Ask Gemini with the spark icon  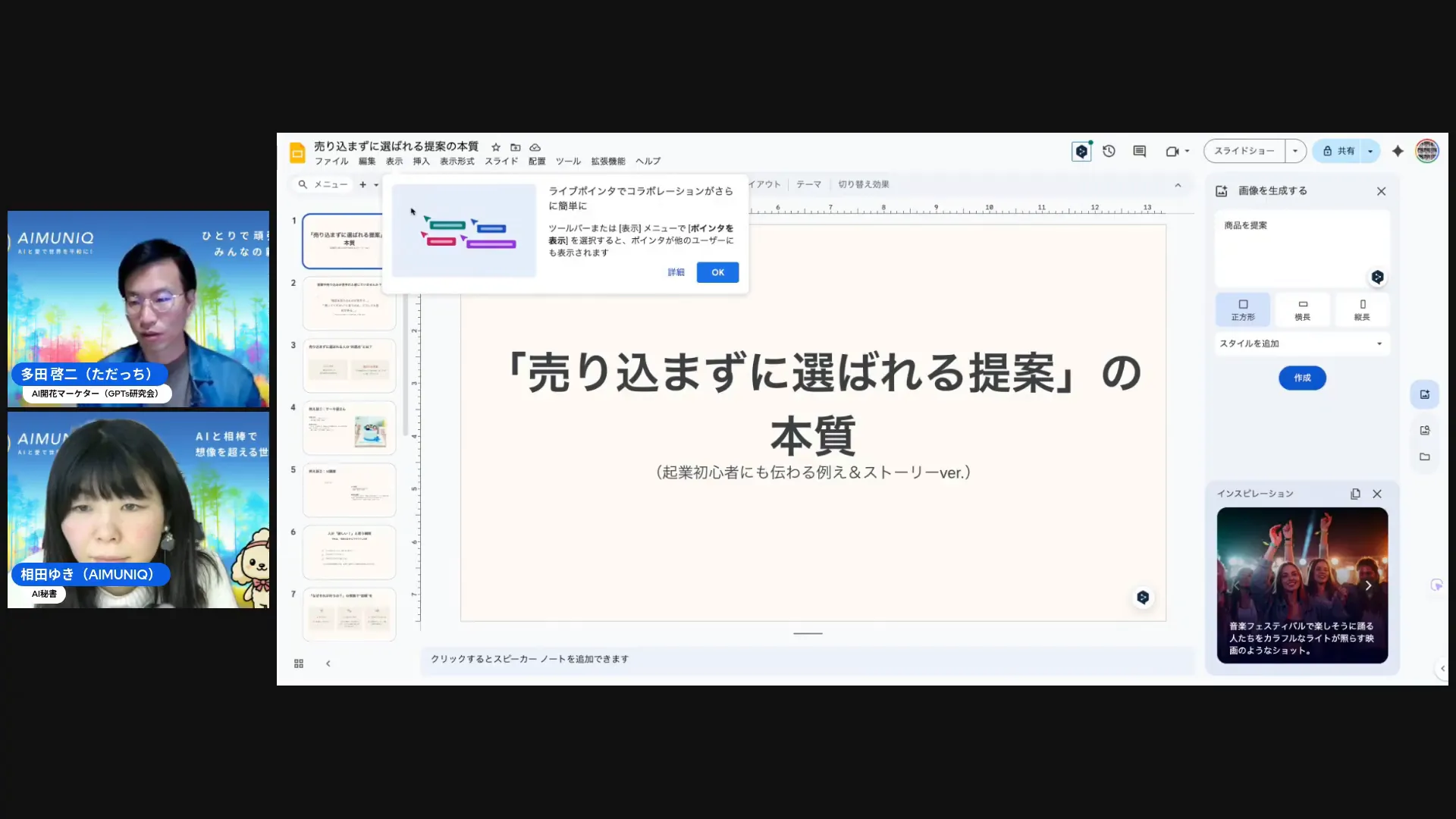(1398, 151)
